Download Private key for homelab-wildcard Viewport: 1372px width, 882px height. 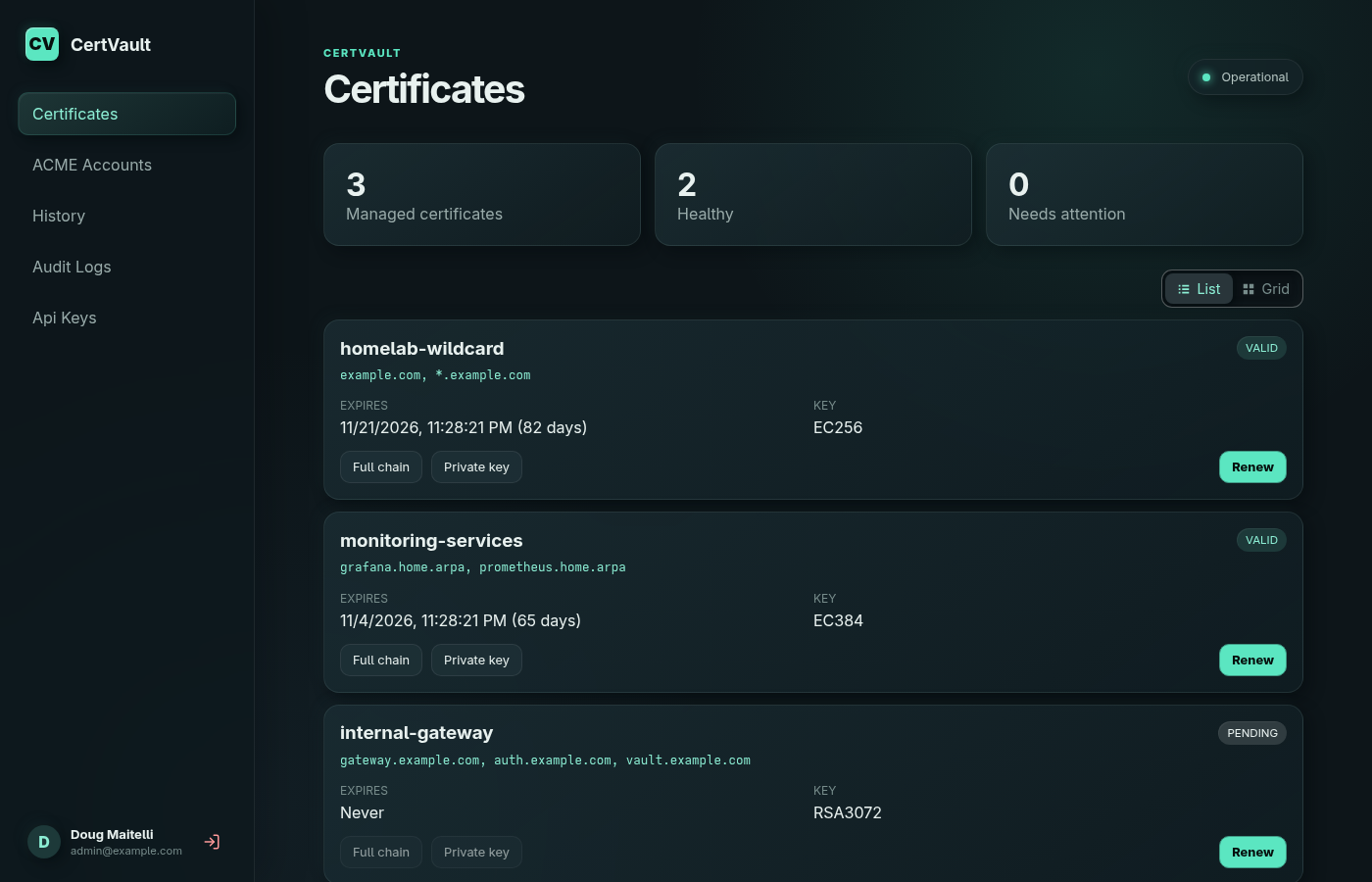pyautogui.click(x=476, y=467)
